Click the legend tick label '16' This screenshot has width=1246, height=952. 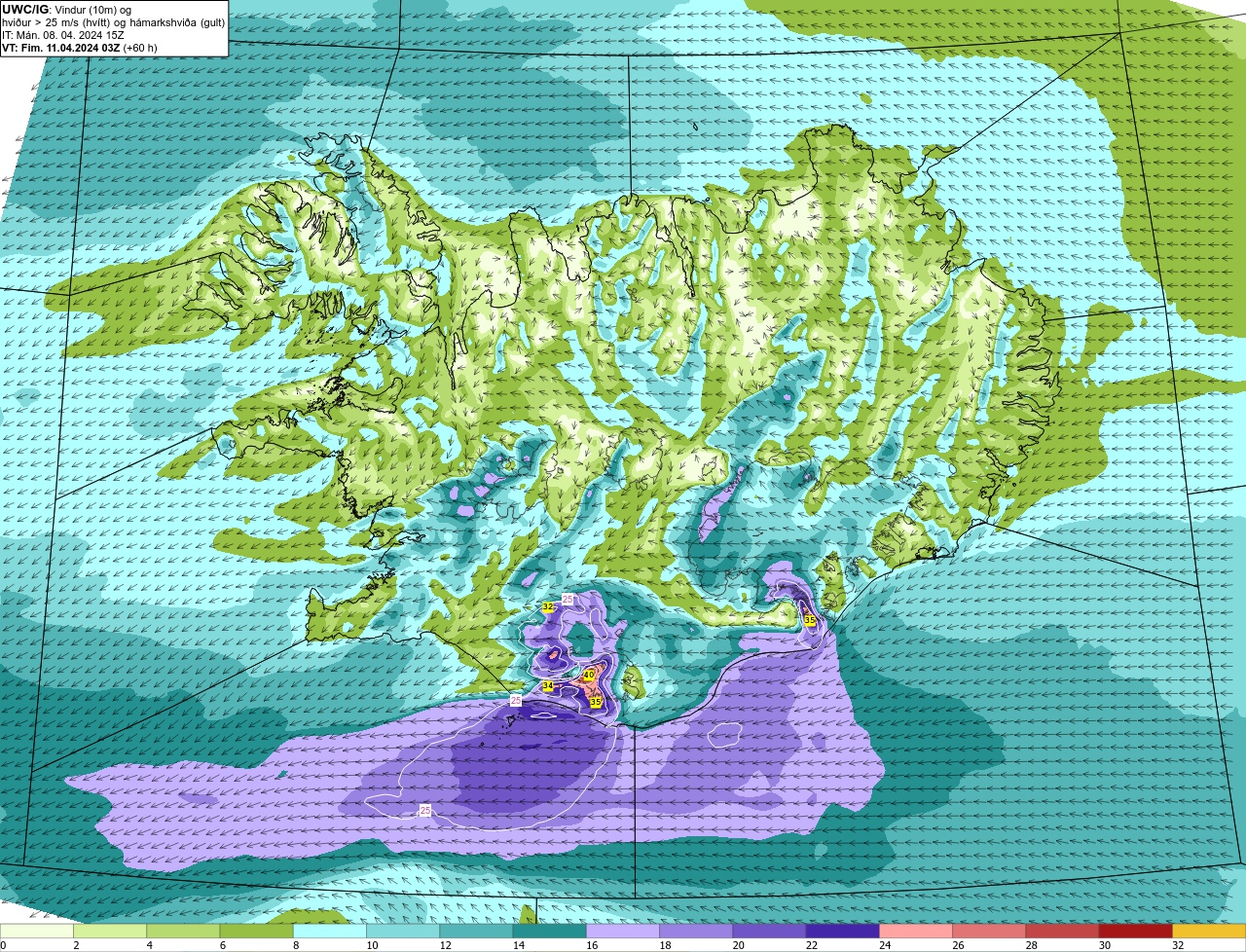coord(592,945)
